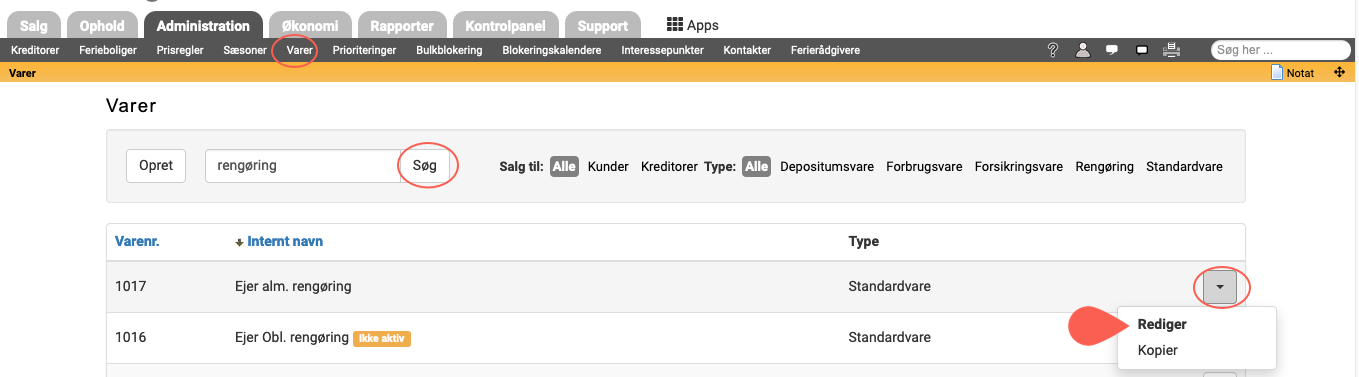
Task: Open Prisregler in the submenu
Action: pos(181,50)
